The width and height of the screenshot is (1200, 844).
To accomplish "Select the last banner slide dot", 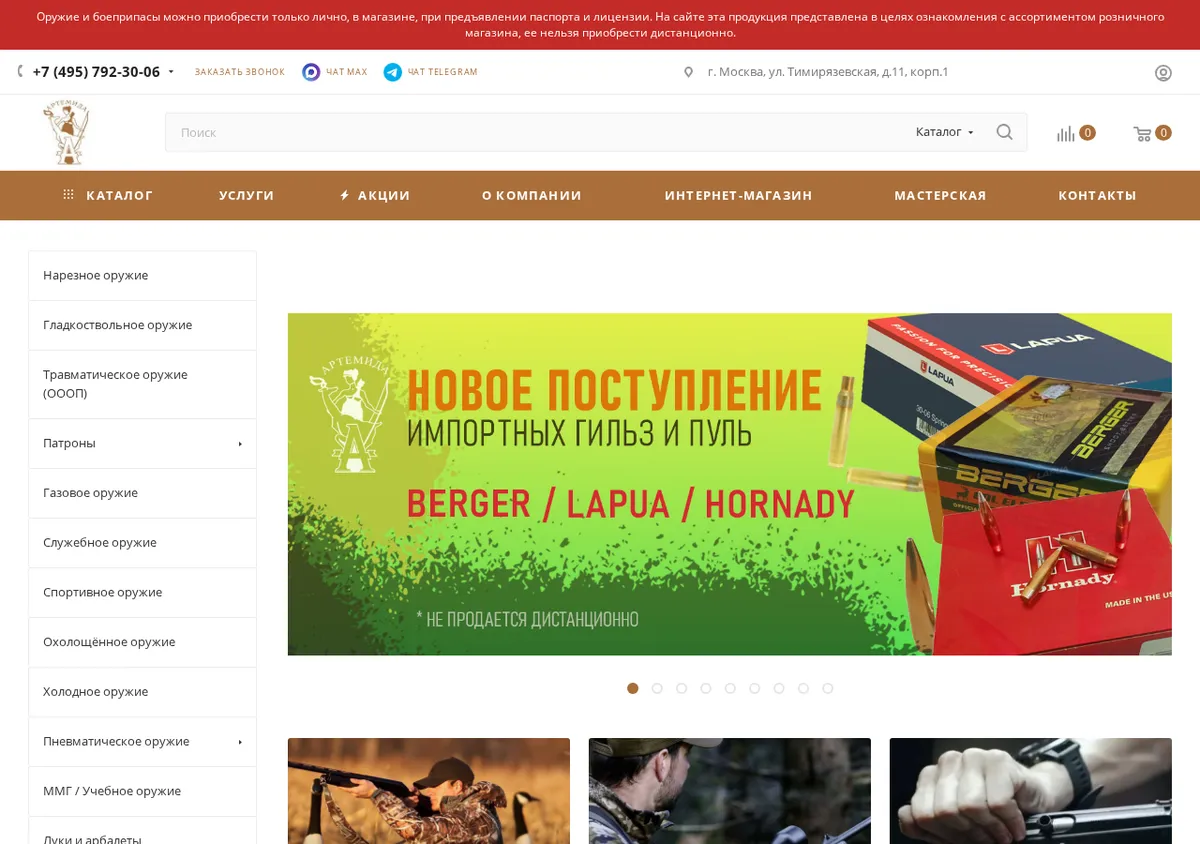I will click(x=828, y=688).
